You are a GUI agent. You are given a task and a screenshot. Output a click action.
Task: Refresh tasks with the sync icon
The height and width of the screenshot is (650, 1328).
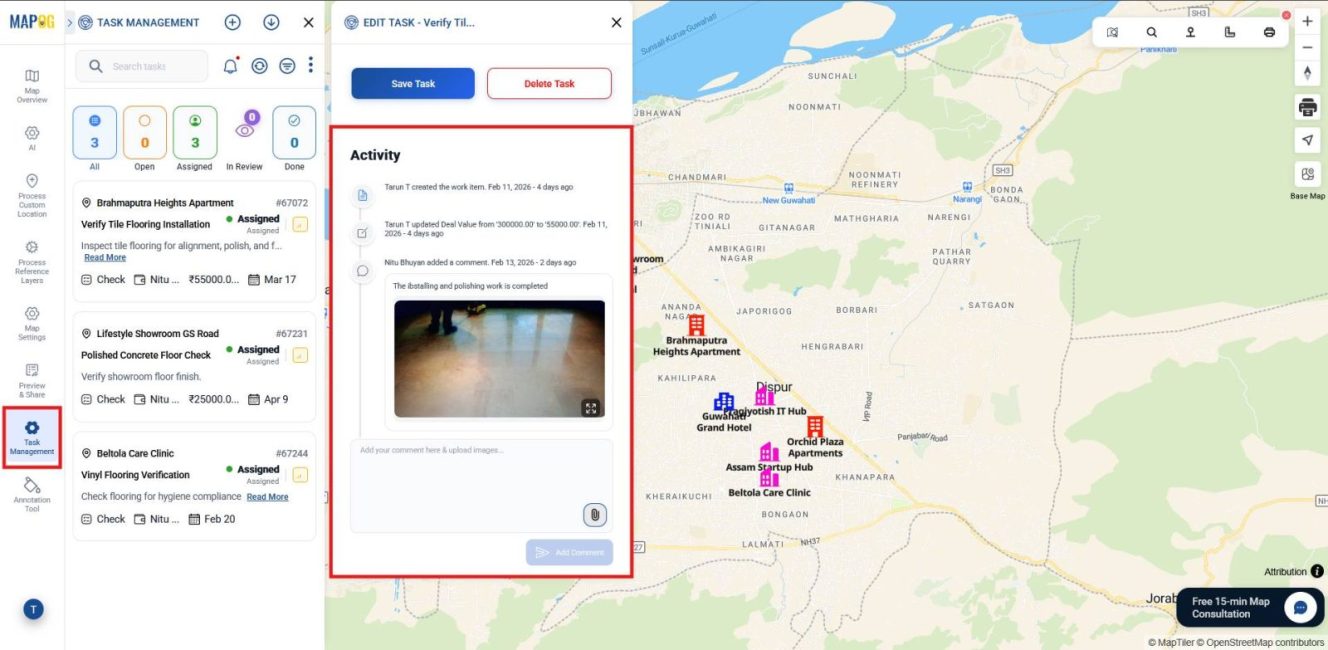[x=259, y=65]
